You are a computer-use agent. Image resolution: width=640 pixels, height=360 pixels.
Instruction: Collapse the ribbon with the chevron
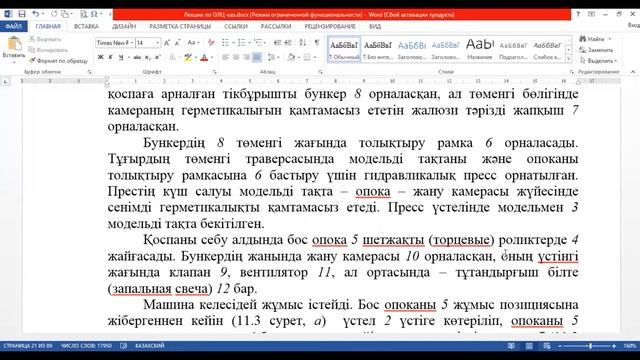(x=632, y=72)
